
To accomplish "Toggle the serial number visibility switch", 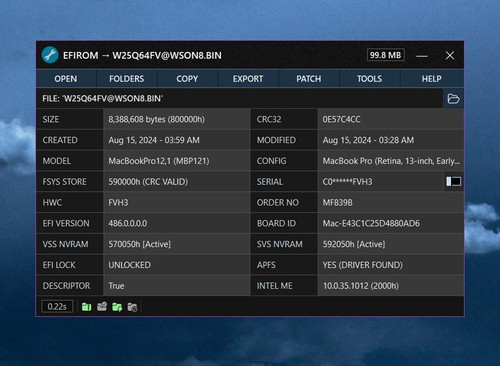I will [454, 182].
